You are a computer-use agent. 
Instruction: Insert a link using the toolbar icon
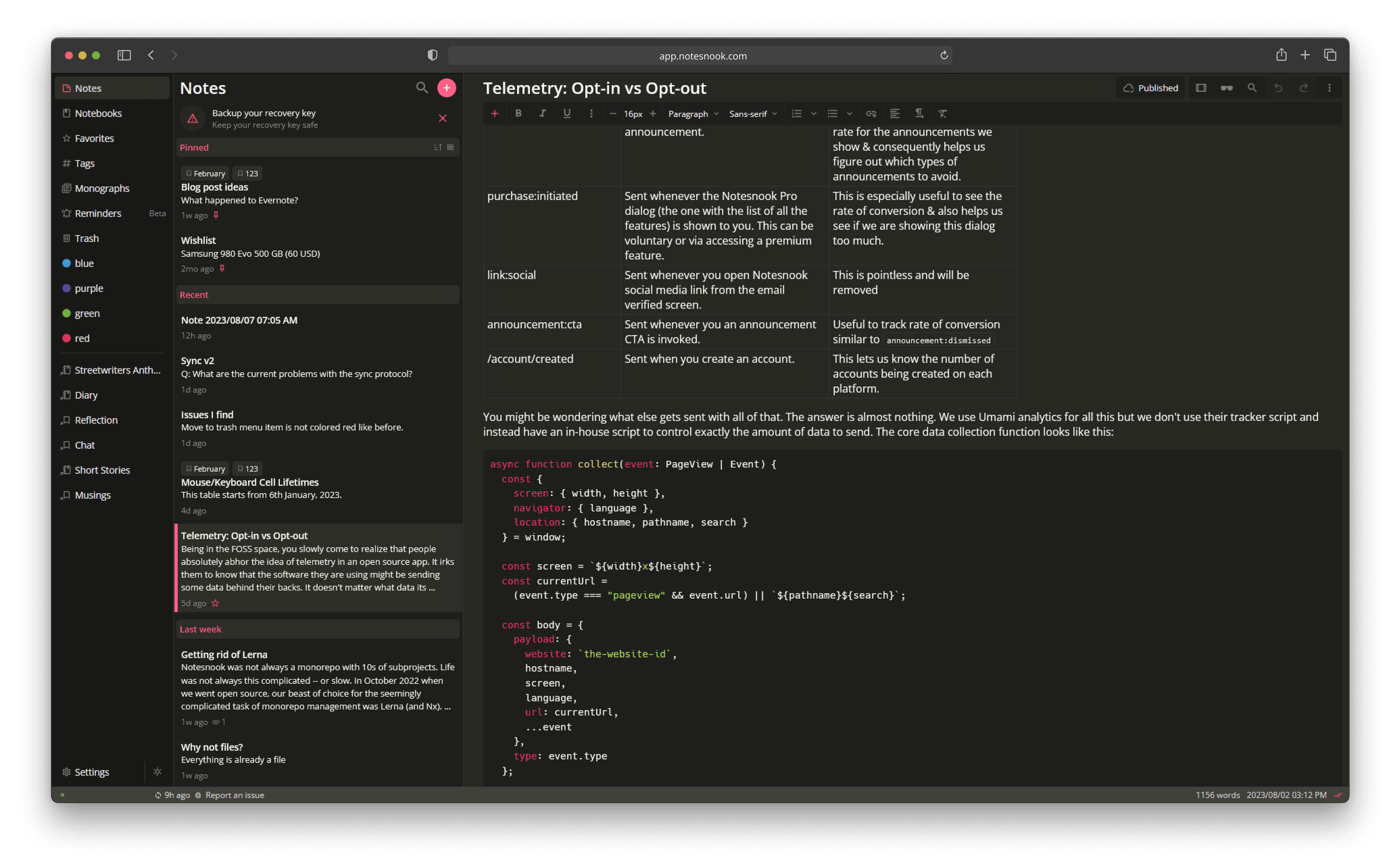(x=871, y=114)
